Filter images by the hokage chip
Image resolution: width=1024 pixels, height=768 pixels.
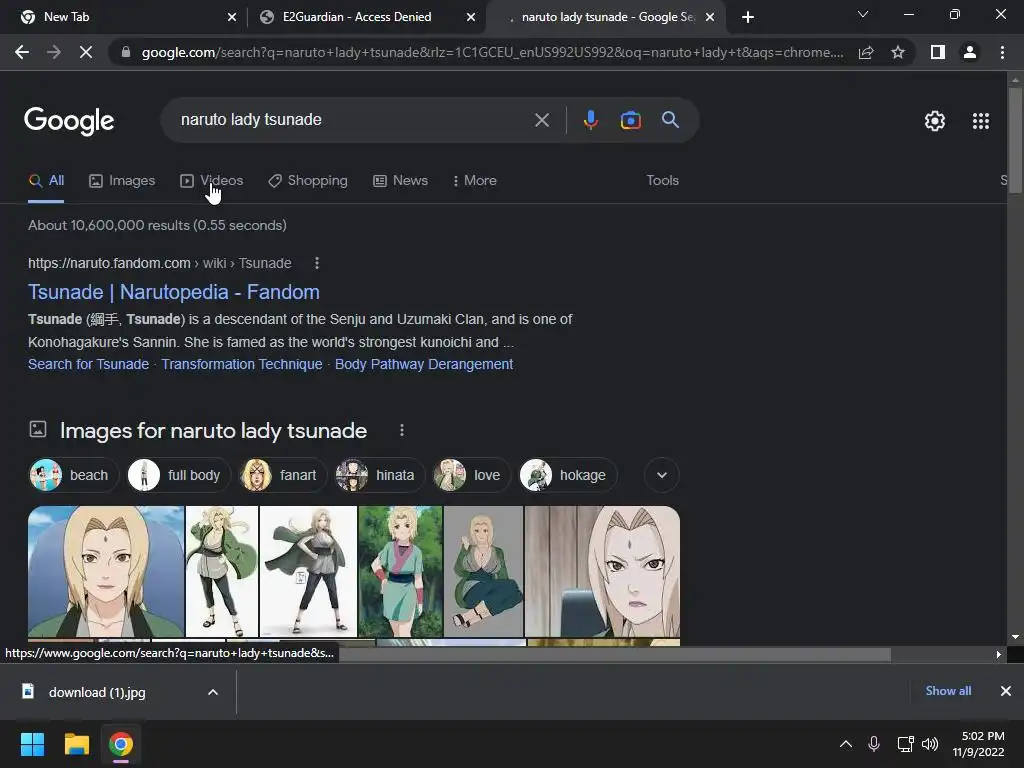pos(568,475)
